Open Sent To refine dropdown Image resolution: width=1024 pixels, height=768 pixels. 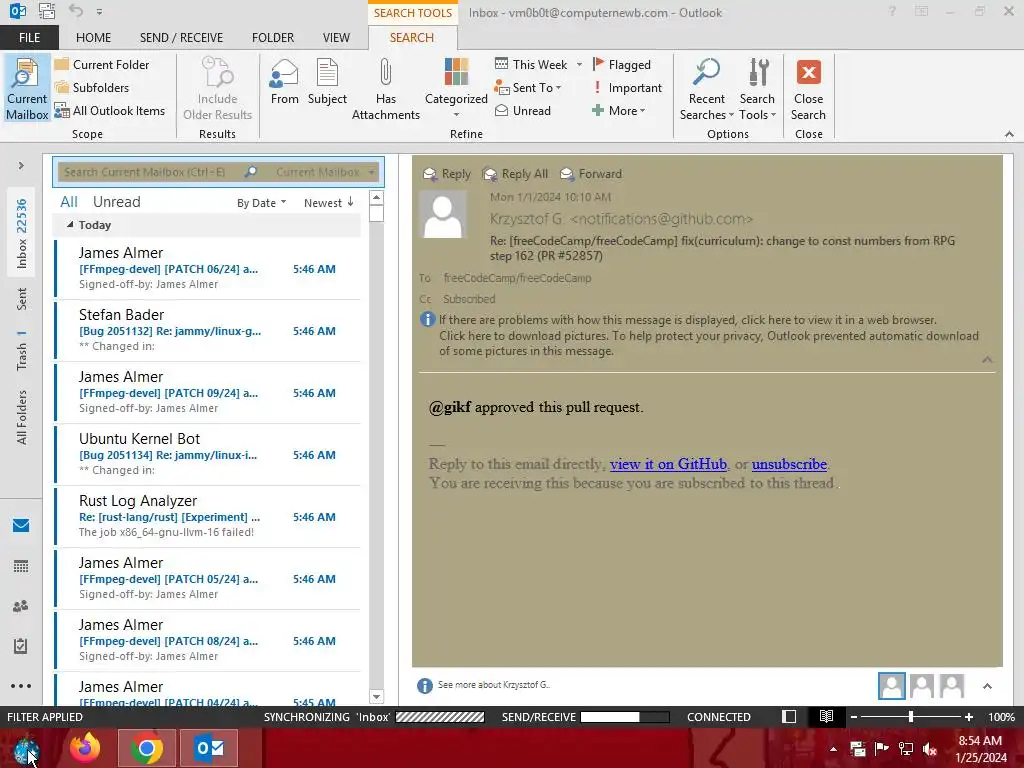point(528,88)
